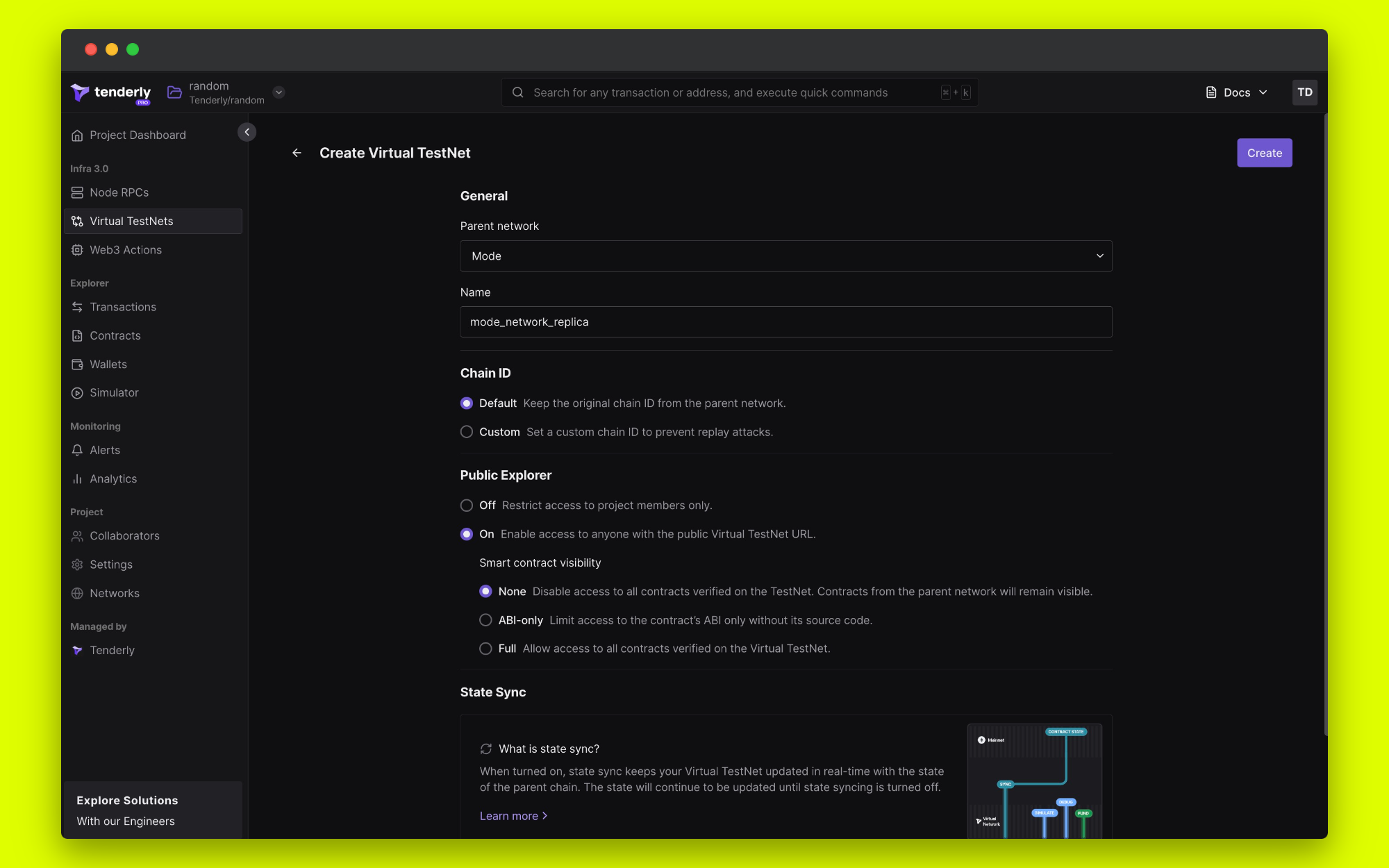Open Transactions in the sidebar
Viewport: 1389px width, 868px height.
123,307
